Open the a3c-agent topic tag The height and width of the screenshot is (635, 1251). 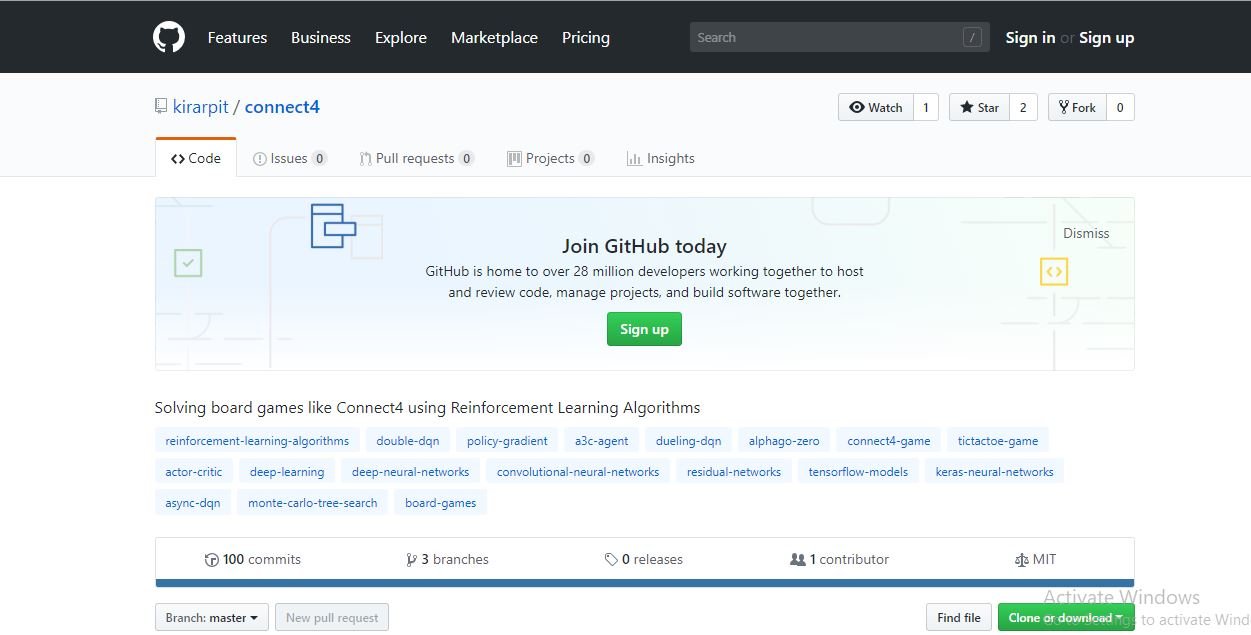602,441
